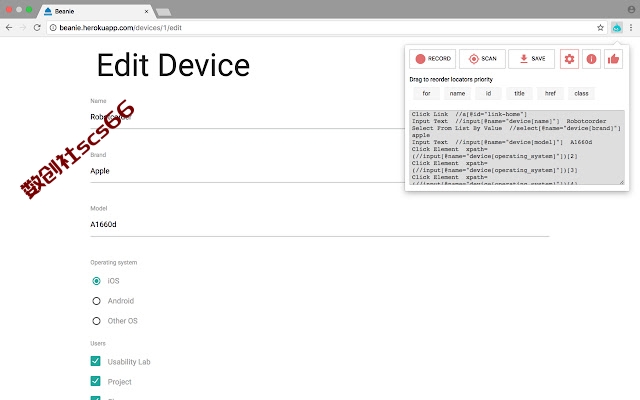
Task: Reload the page with the refresh icon
Action: tap(37, 28)
